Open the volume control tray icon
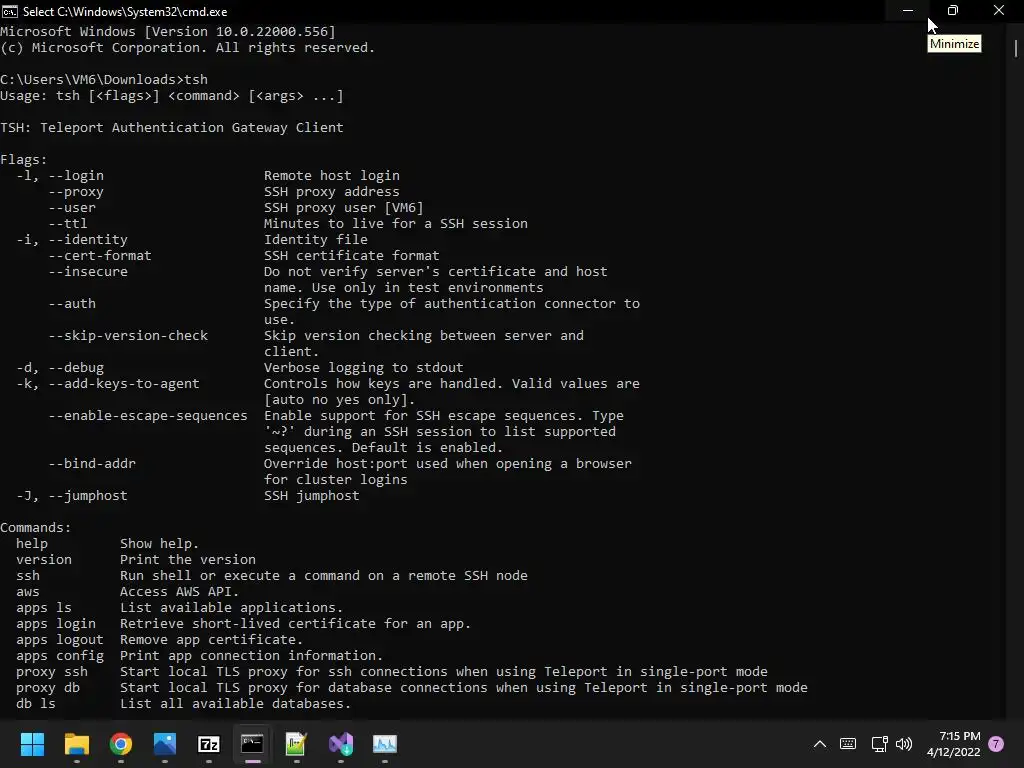Screen dimensions: 1024x768 tap(904, 744)
